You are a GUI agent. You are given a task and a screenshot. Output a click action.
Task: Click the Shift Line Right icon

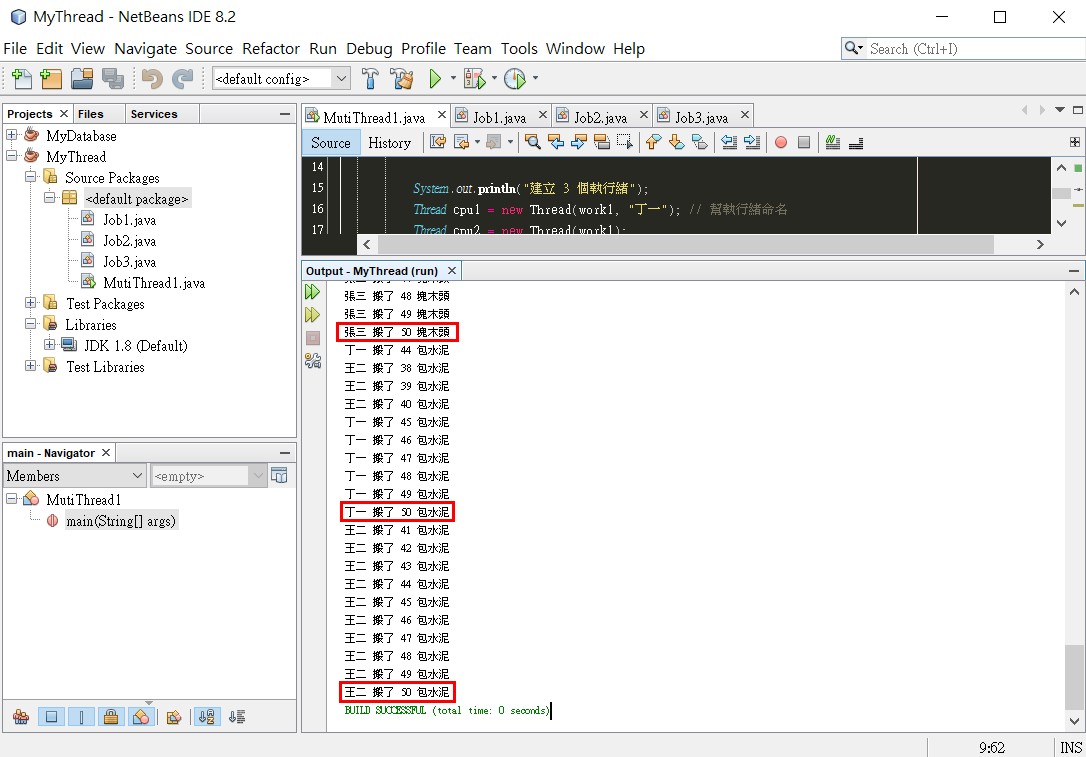751,142
